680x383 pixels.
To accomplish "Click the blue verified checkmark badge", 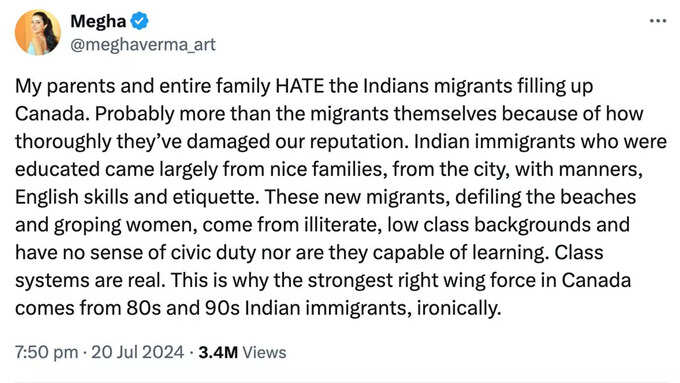I will [x=139, y=21].
